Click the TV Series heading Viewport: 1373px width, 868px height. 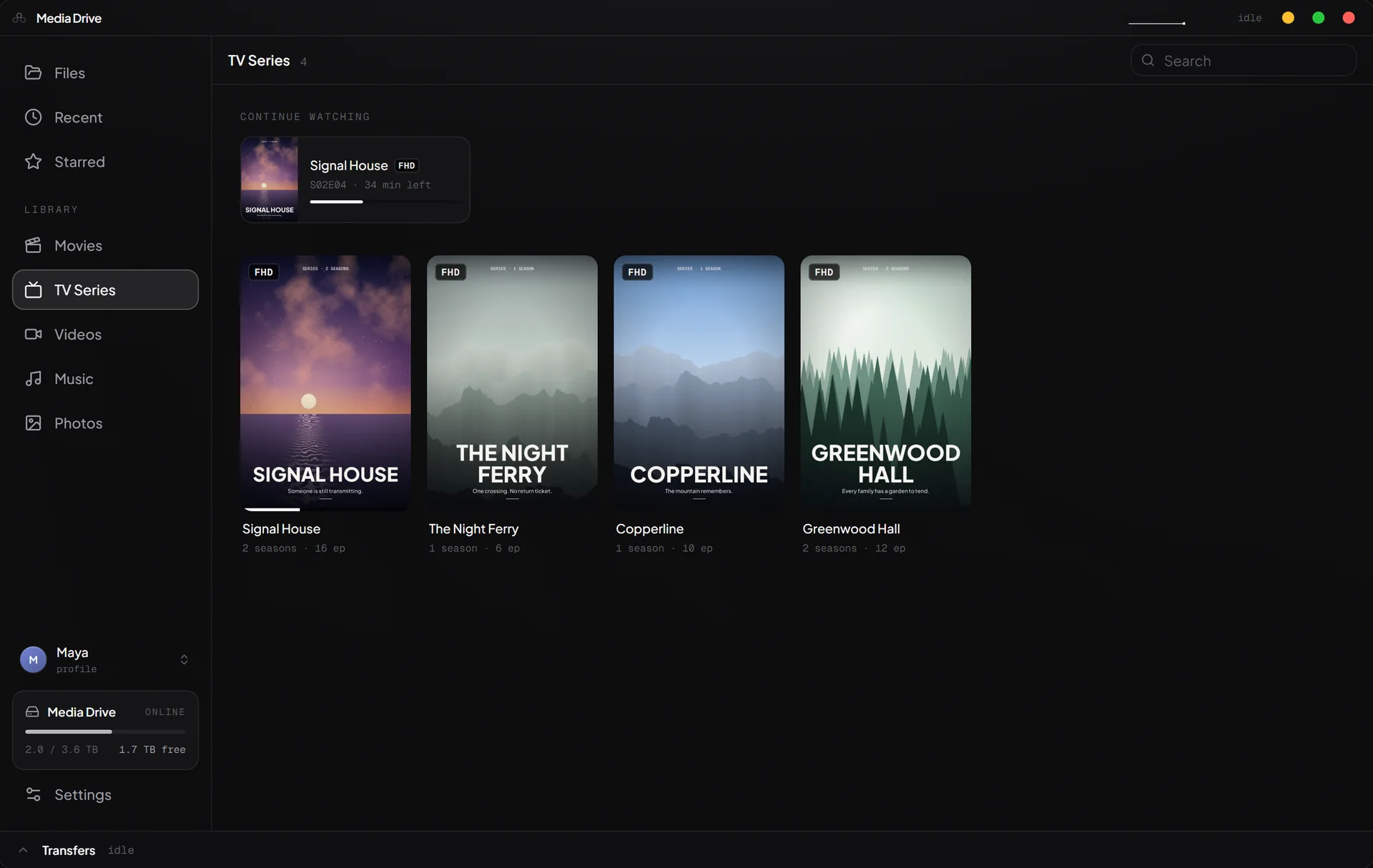(x=259, y=61)
